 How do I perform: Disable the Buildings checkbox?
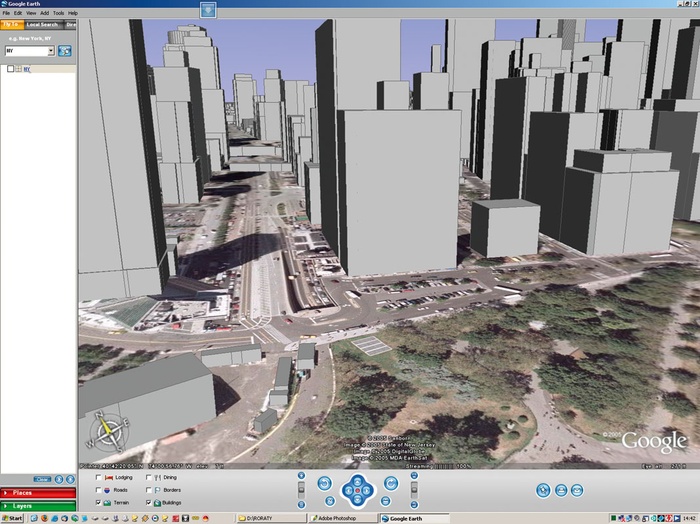(149, 502)
